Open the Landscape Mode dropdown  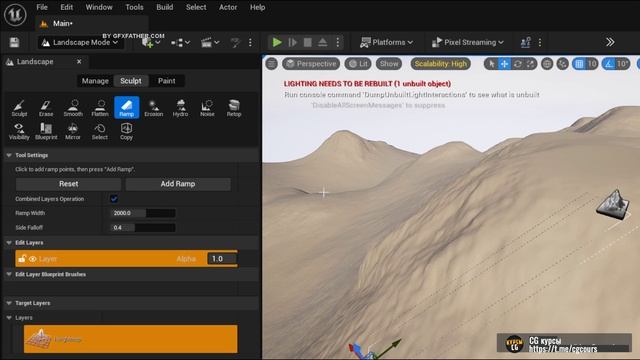[x=80, y=42]
